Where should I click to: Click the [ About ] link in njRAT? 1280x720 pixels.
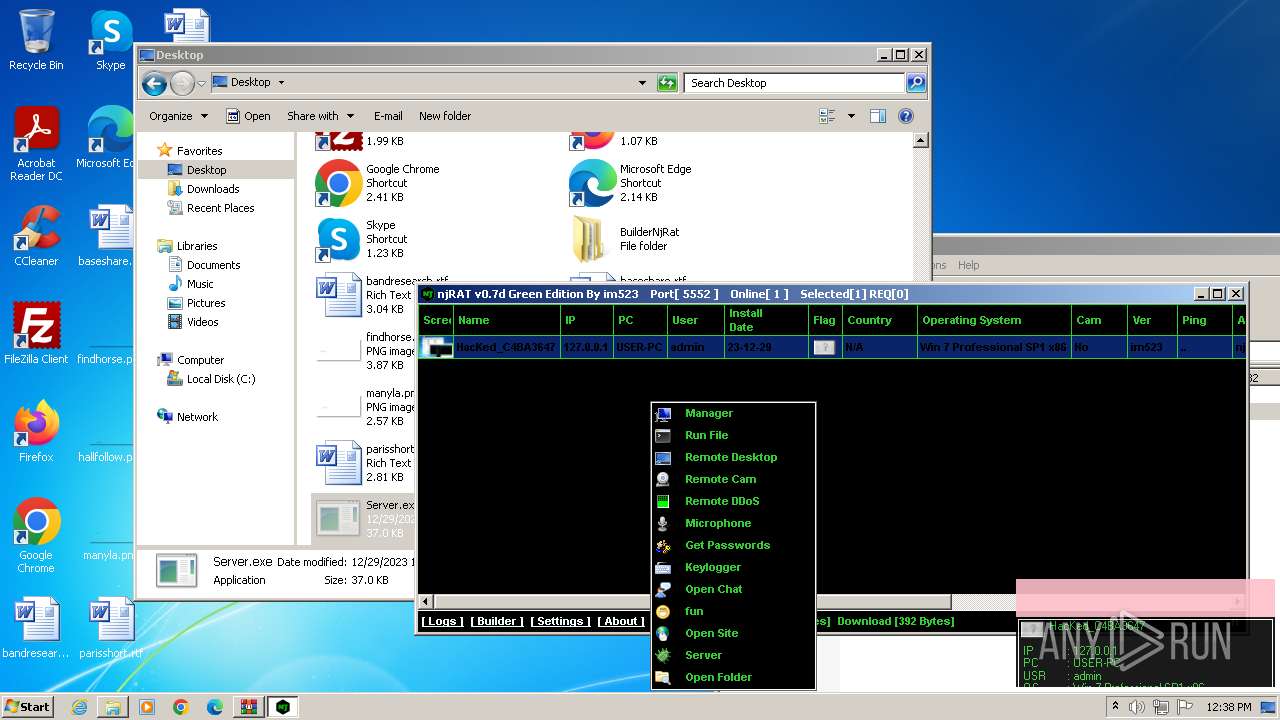click(x=621, y=621)
